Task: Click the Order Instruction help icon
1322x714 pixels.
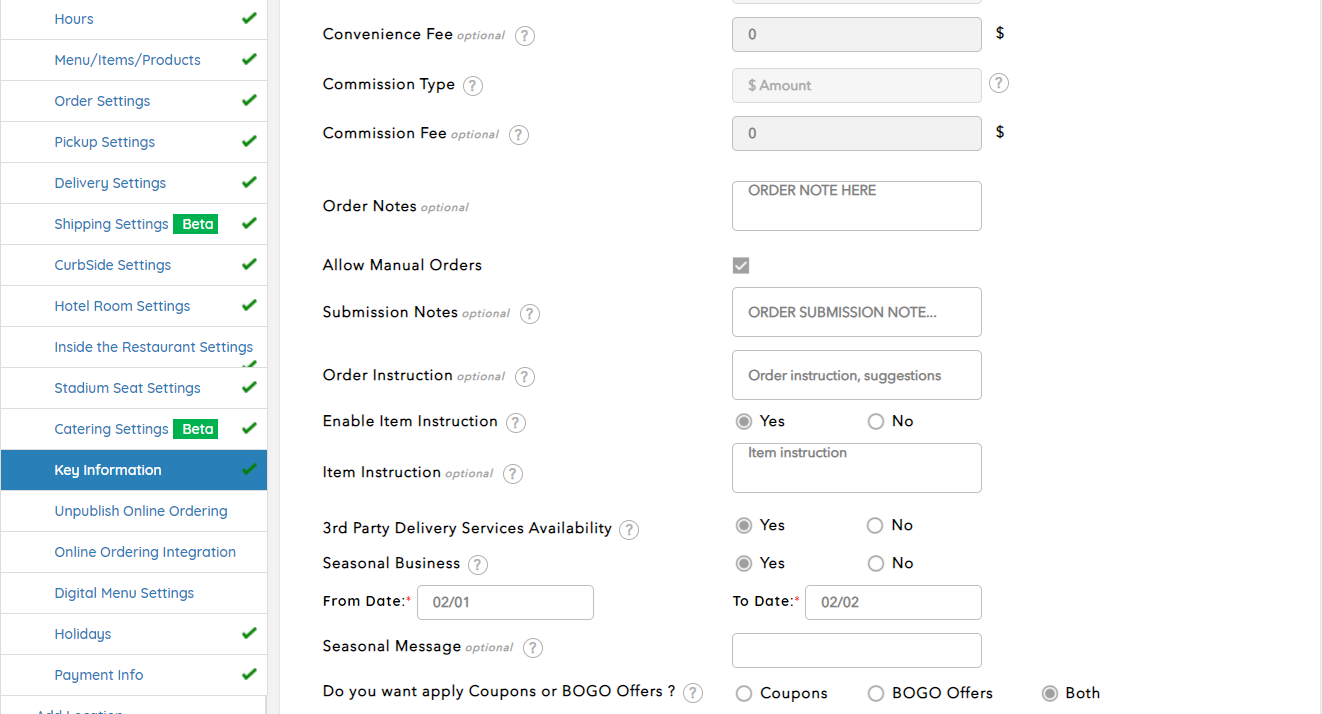Action: tap(524, 377)
